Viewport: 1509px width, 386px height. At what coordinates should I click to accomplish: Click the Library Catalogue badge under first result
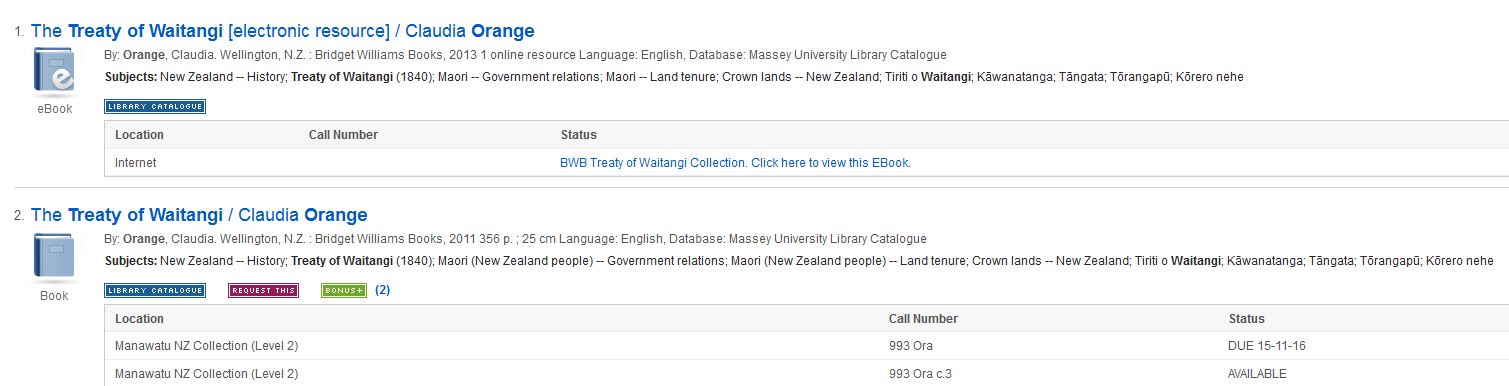point(155,106)
